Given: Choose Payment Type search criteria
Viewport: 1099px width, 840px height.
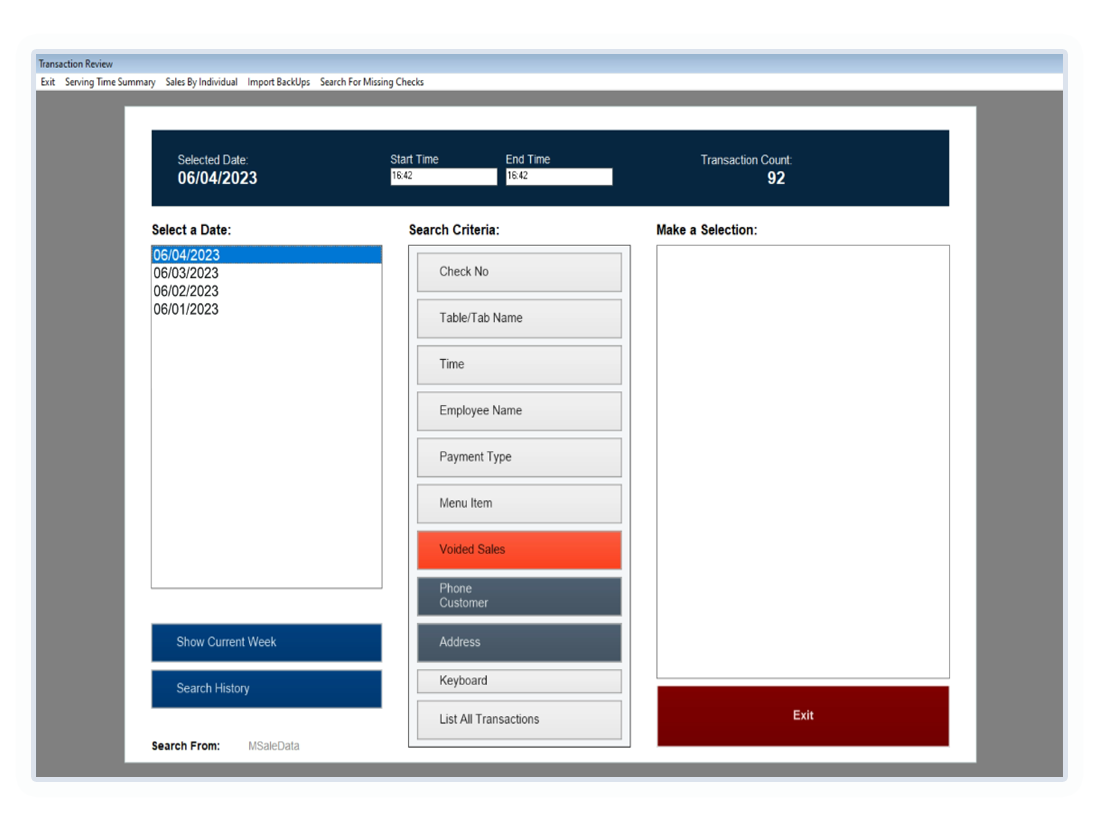Looking at the screenshot, I should point(519,457).
